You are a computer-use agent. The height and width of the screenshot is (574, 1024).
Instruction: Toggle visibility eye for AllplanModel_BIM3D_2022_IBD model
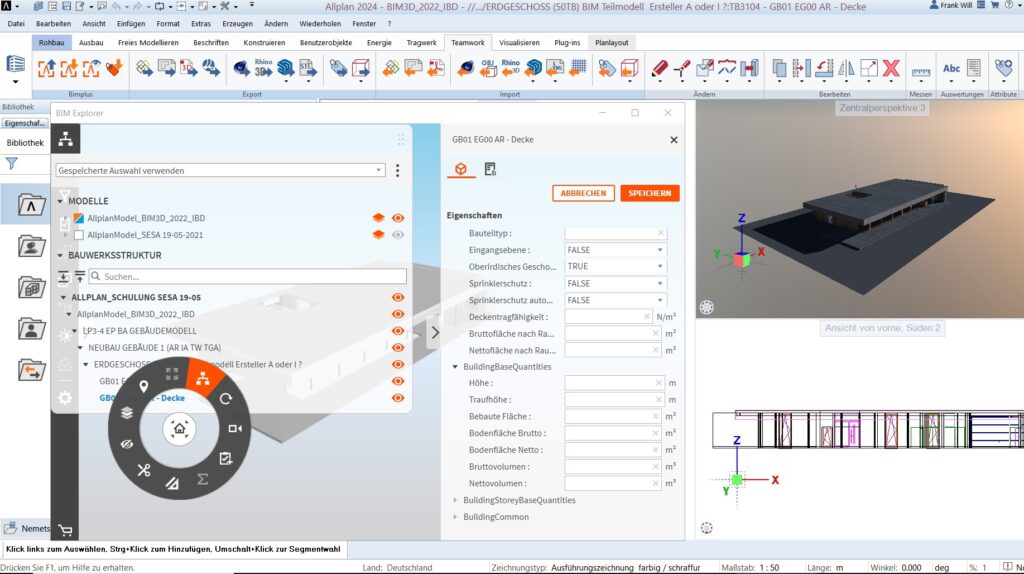tap(398, 217)
